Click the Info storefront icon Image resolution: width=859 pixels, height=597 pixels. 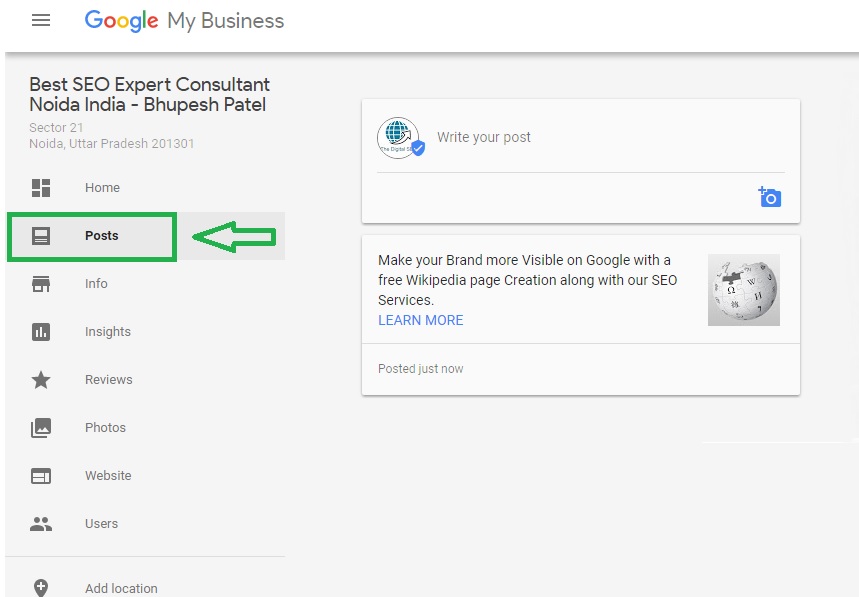click(41, 284)
